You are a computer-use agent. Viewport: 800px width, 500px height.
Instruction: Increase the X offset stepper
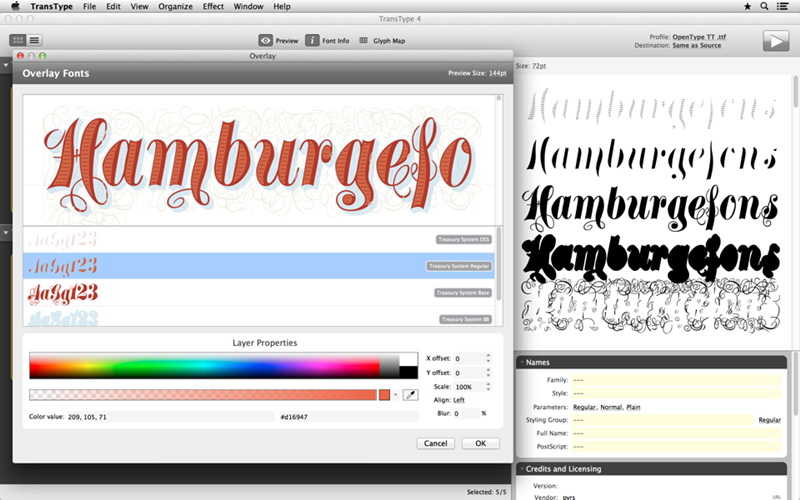tap(488, 356)
